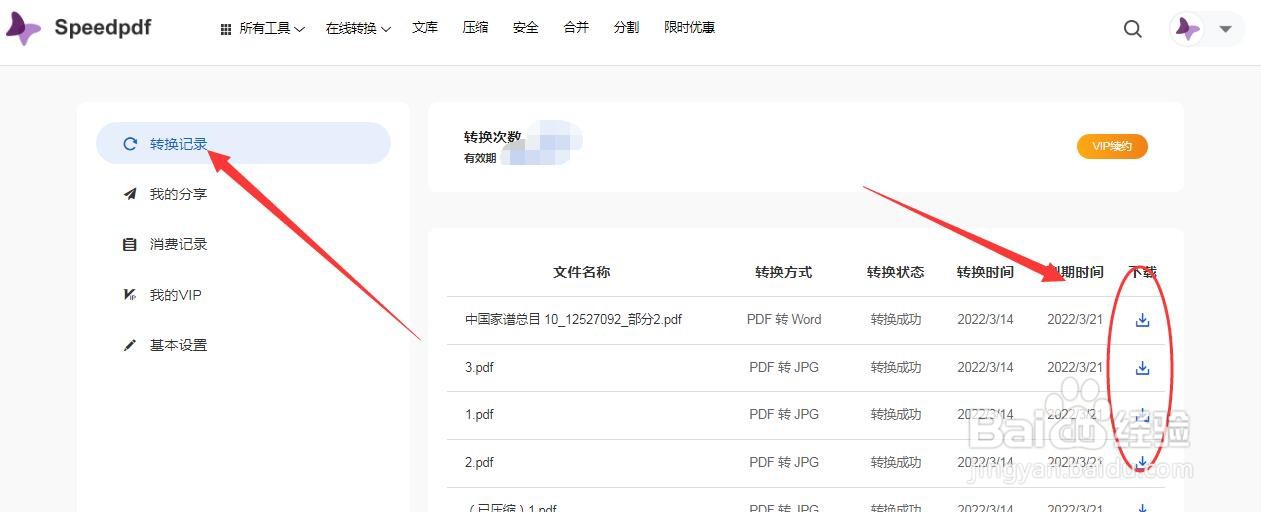Open the 所有工具 dropdown menu
The width and height of the screenshot is (1261, 512).
click(262, 28)
